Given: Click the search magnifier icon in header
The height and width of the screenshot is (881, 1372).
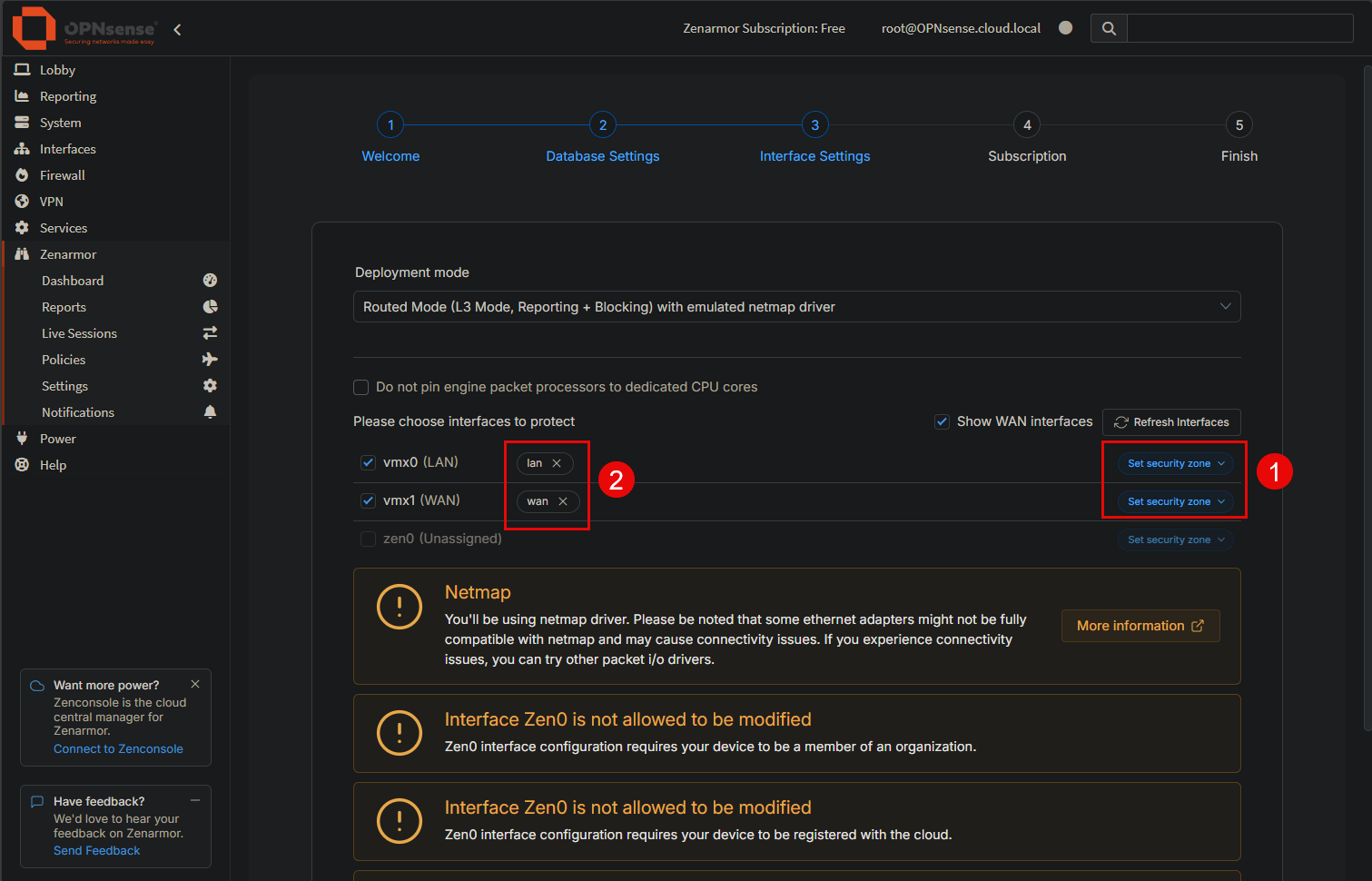Looking at the screenshot, I should [x=1108, y=27].
